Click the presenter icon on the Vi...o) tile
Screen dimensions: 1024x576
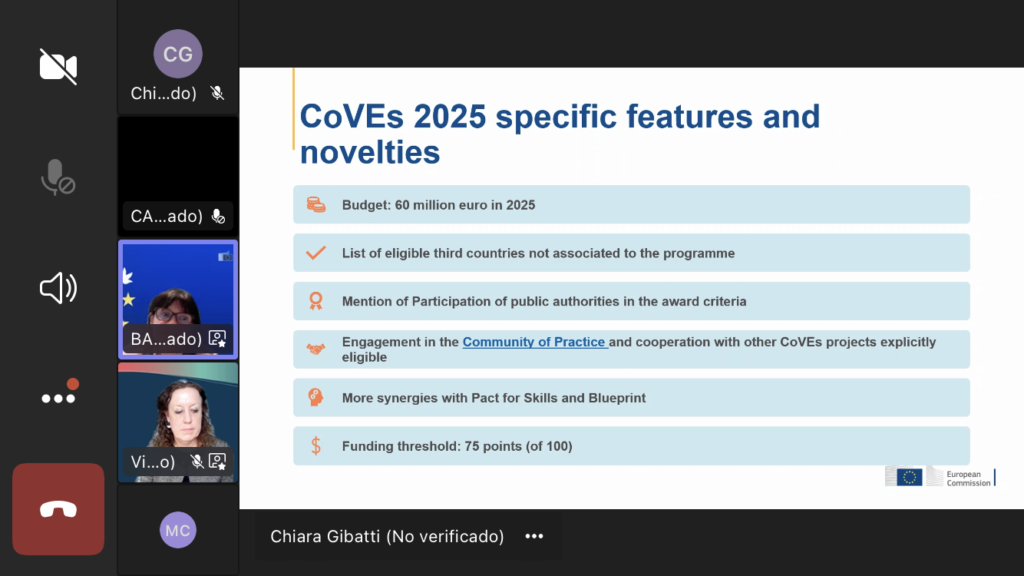click(x=217, y=461)
